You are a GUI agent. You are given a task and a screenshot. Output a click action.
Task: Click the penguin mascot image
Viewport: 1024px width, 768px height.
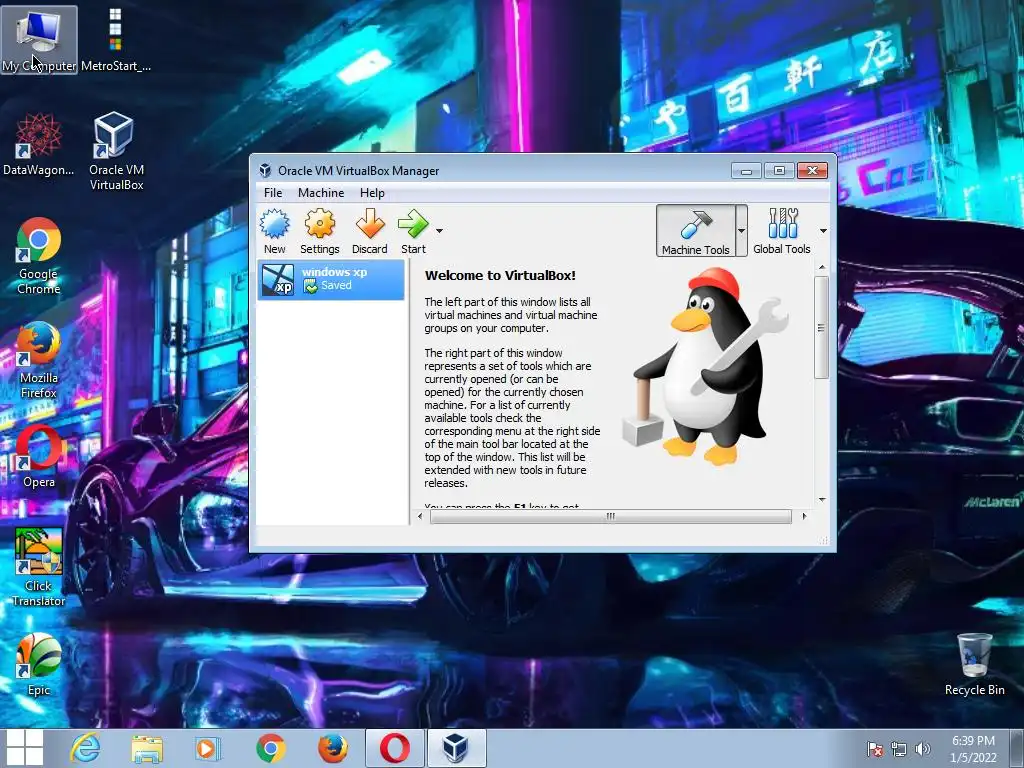tap(706, 367)
